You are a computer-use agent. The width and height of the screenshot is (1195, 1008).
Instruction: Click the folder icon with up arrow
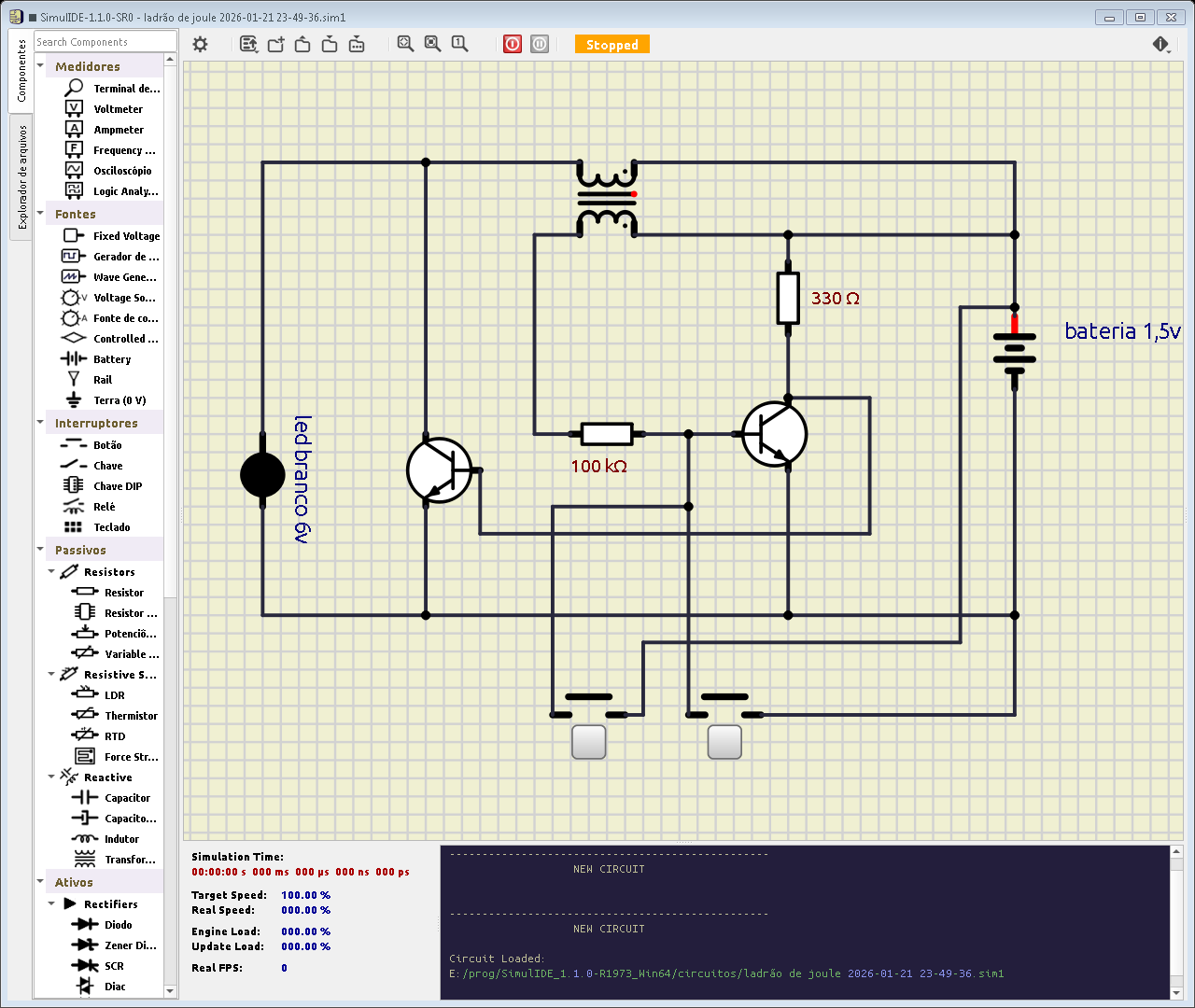[x=302, y=44]
